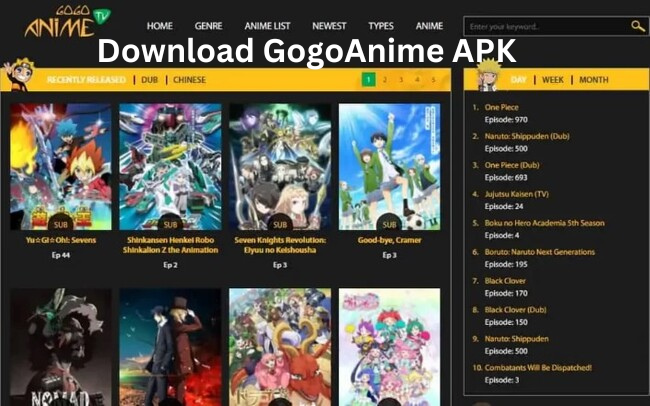This screenshot has height=406, width=650.
Task: Open Black Clover (Dub) ranking entry
Action: (515, 310)
